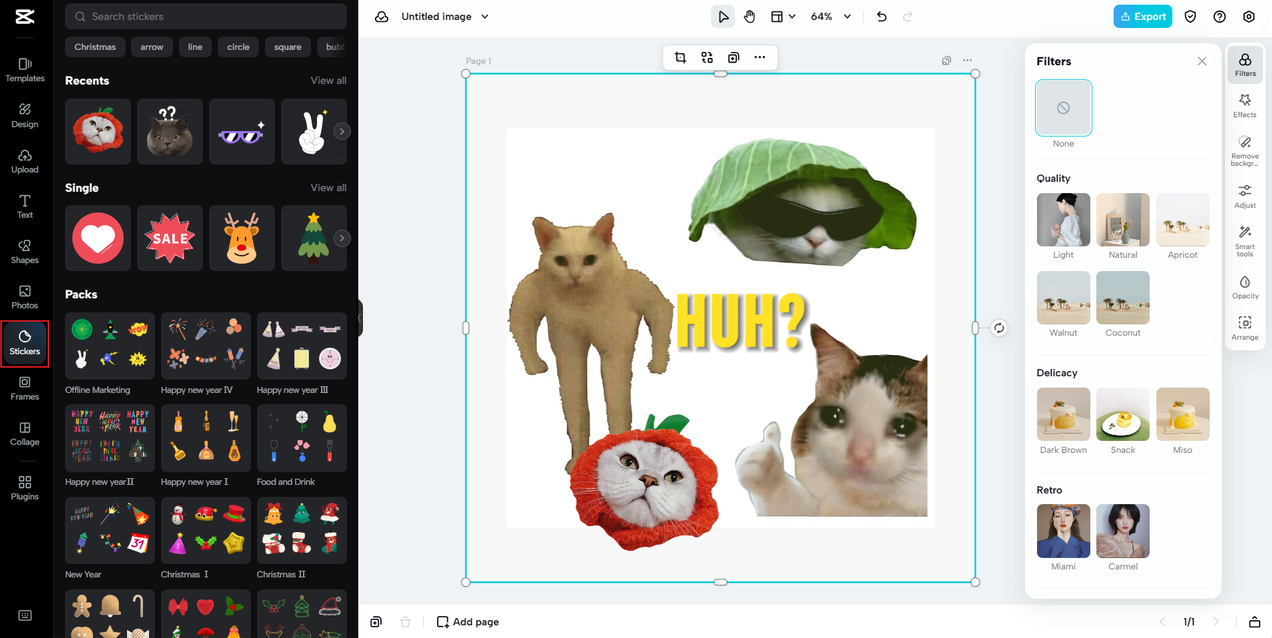This screenshot has width=1272, height=638.
Task: Click the rotate handle beside canvas
Action: pyautogui.click(x=999, y=328)
